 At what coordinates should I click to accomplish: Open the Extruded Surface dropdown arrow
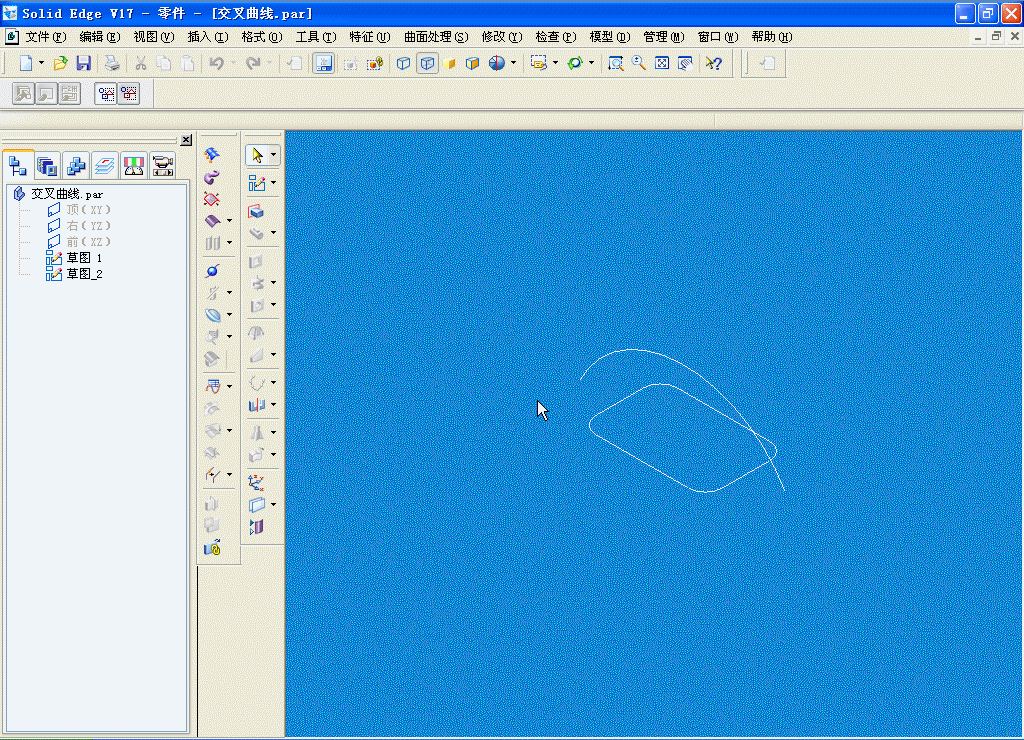coord(229,221)
